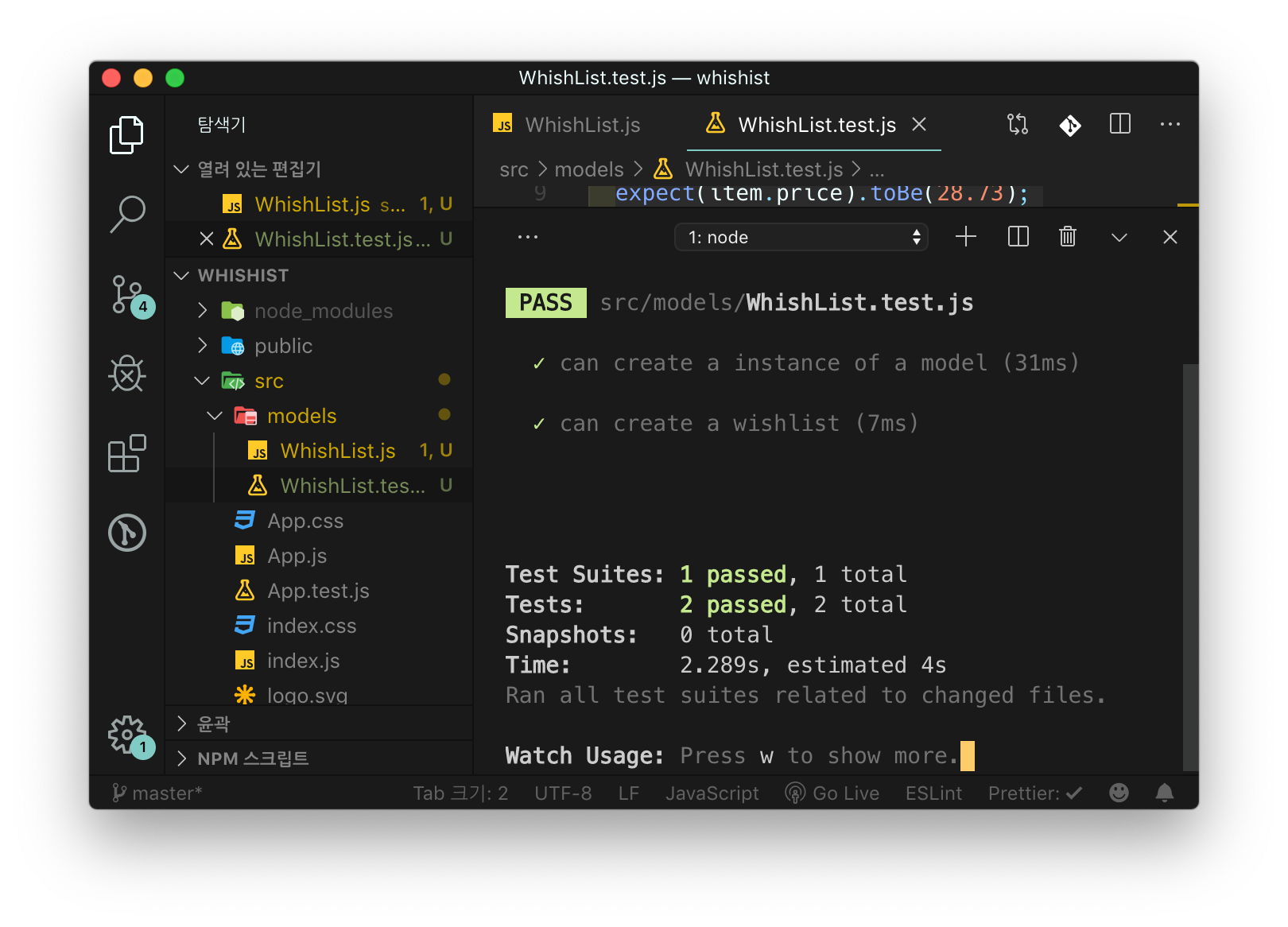Viewport: 1288px width, 927px height.
Task: Open terminal panel ellipsis menu
Action: (x=528, y=237)
